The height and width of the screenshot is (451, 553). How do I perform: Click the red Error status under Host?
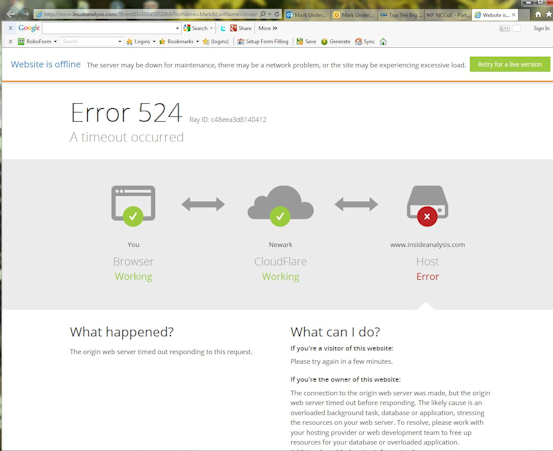coord(427,277)
